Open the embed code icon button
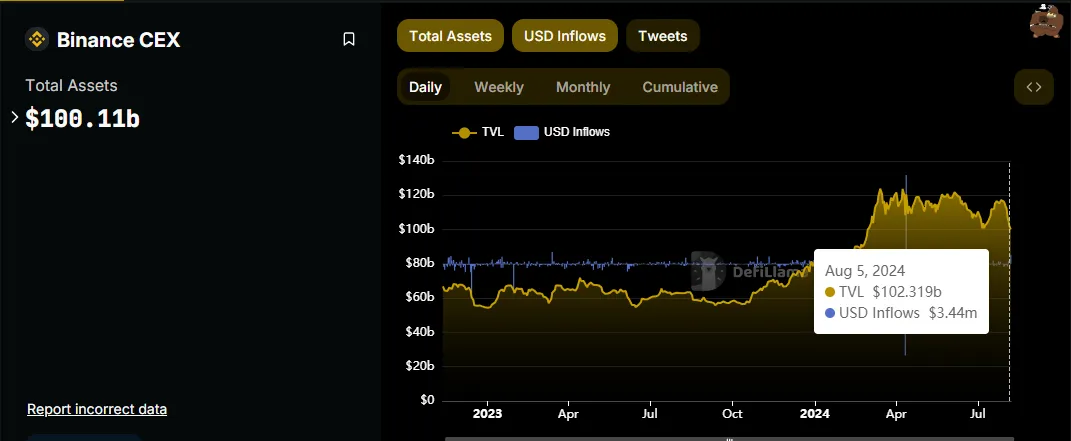Viewport: 1071px width, 441px height. pyautogui.click(x=1033, y=87)
